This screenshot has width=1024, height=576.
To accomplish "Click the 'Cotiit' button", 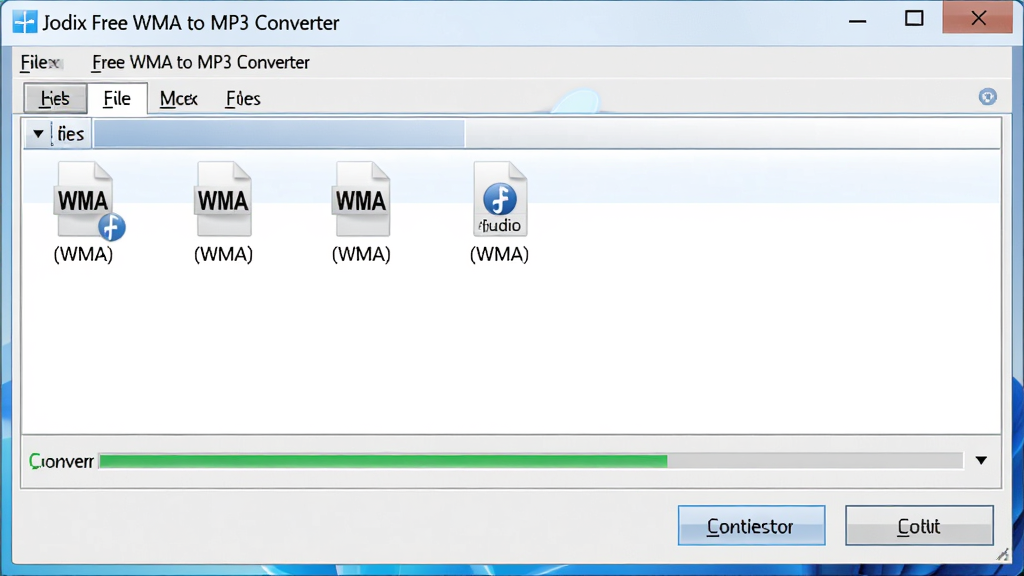I will click(x=919, y=526).
